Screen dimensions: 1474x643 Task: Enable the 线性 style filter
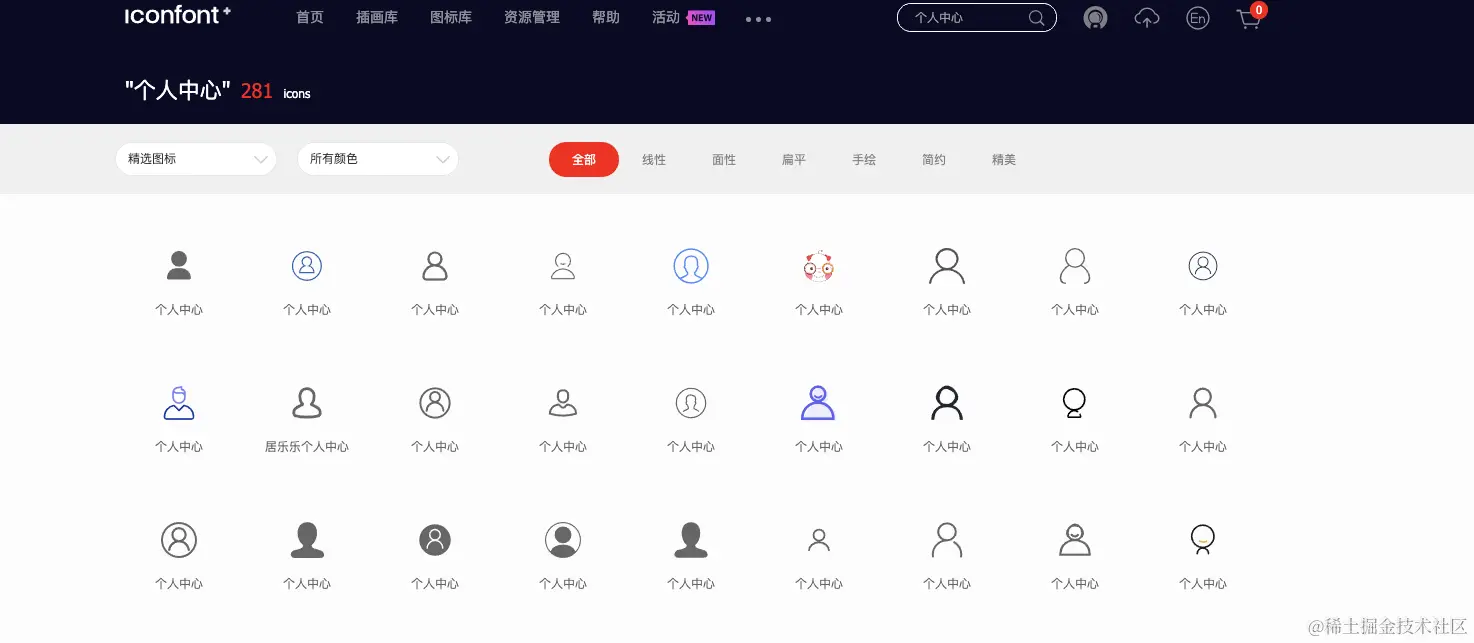[x=654, y=159]
